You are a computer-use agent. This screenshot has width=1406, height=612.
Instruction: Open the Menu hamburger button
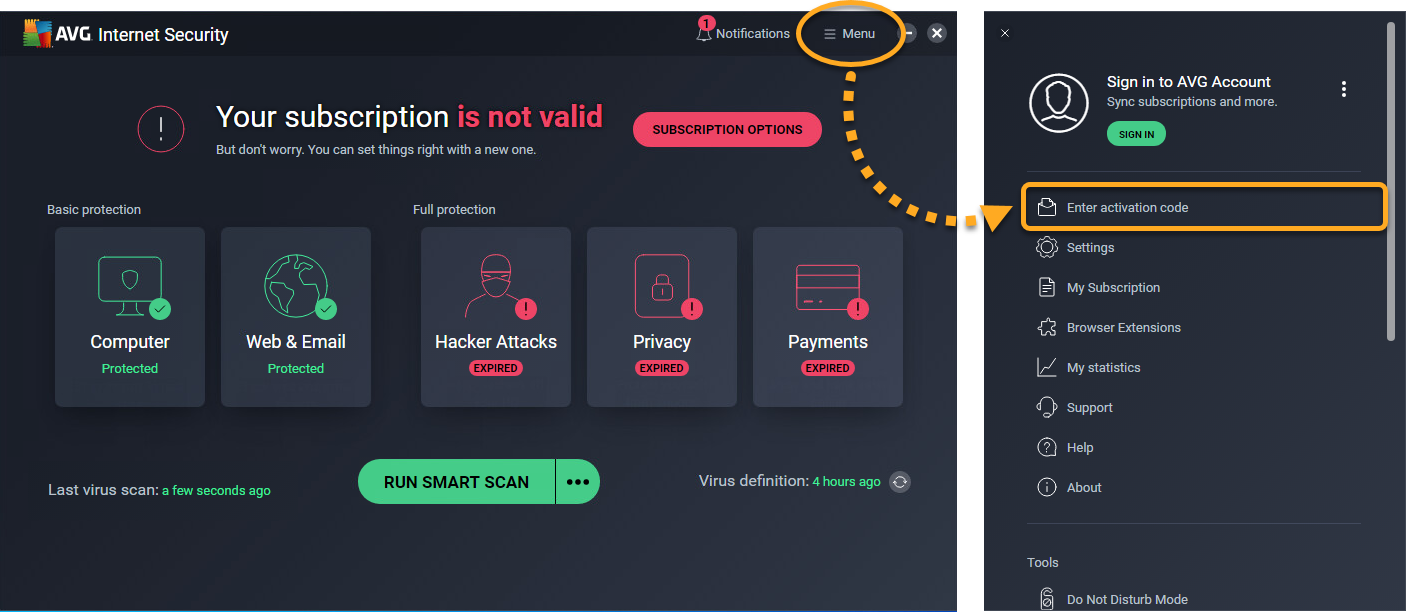849,34
